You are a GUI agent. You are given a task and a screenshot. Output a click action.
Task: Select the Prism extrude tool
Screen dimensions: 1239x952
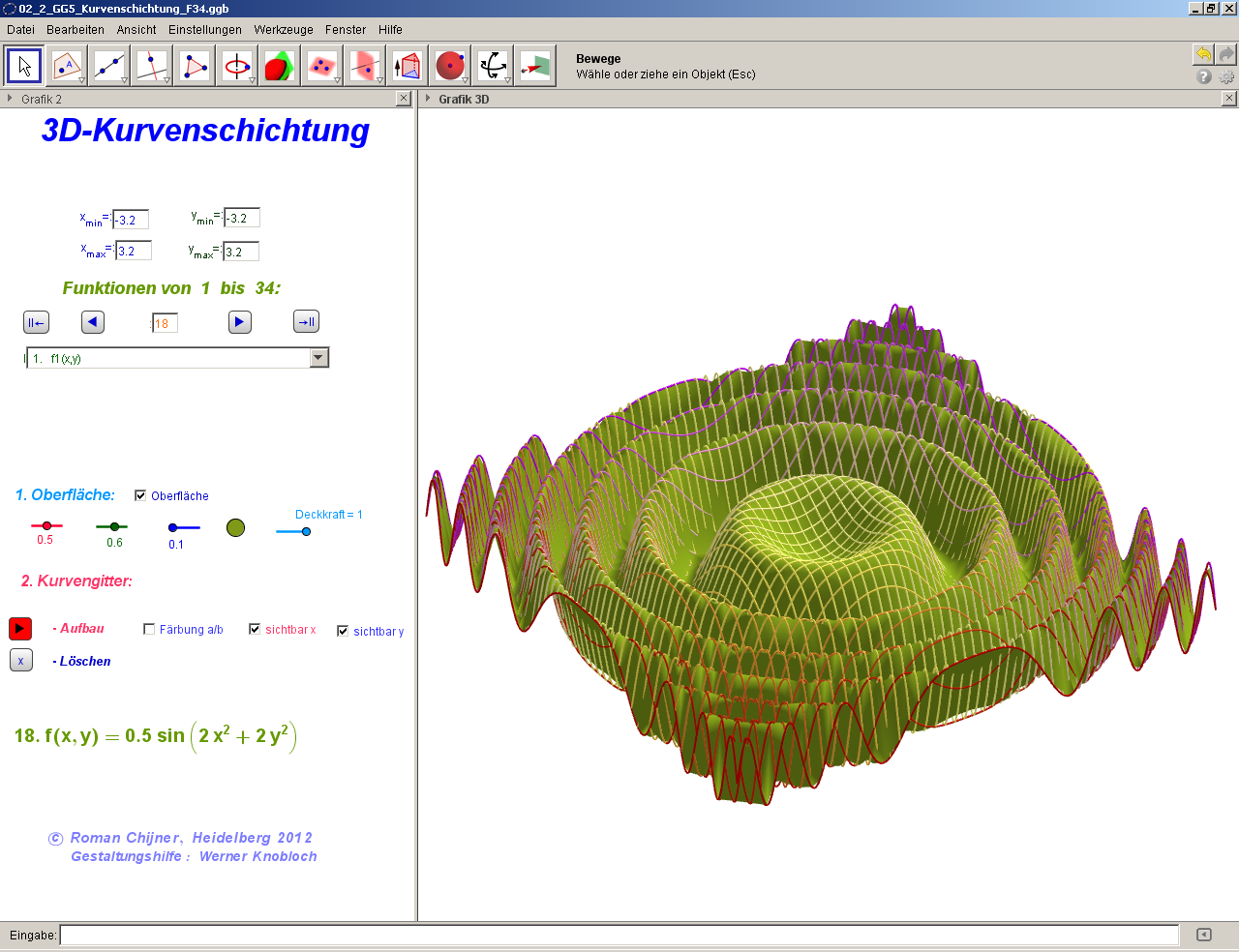click(408, 66)
